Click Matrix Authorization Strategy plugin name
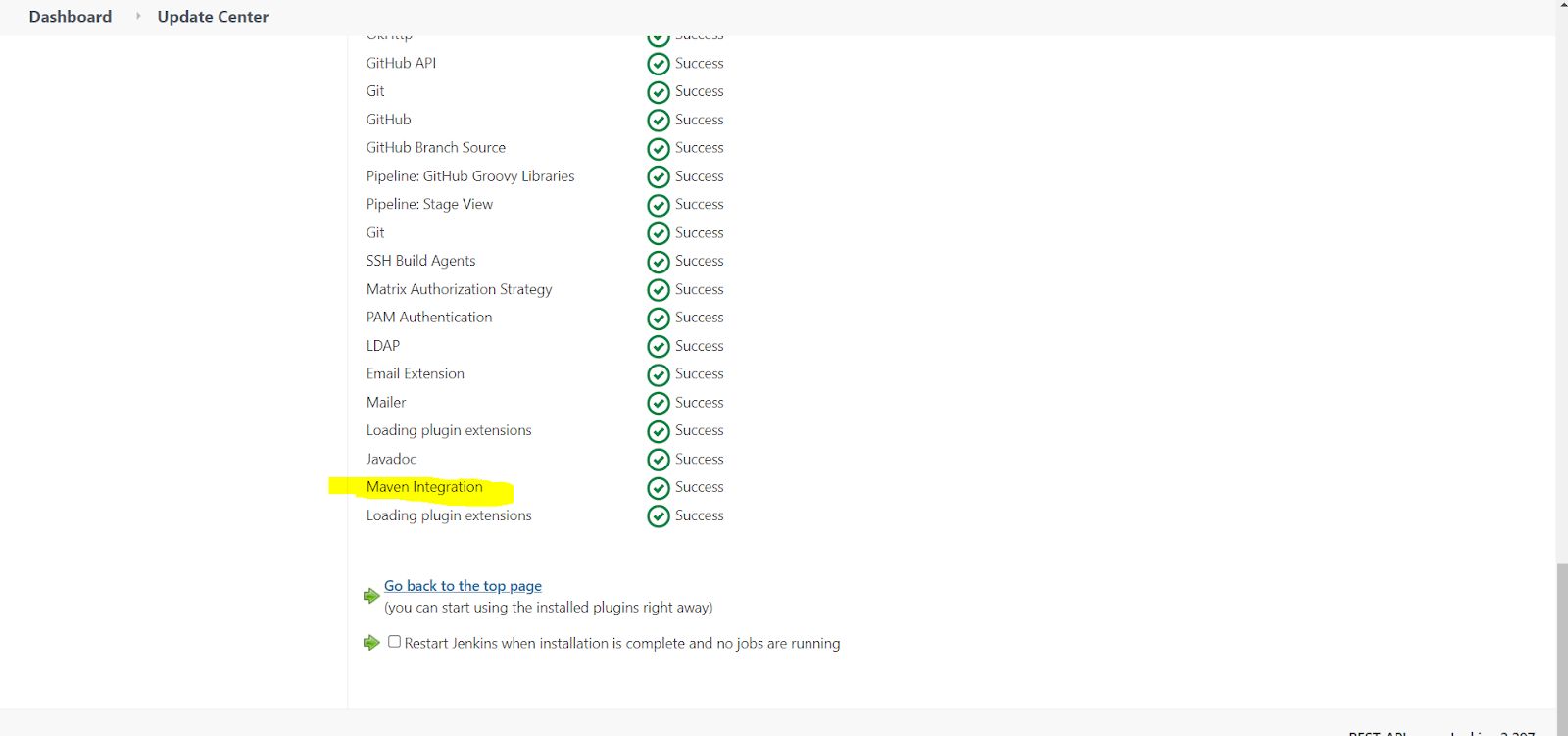 coord(459,289)
